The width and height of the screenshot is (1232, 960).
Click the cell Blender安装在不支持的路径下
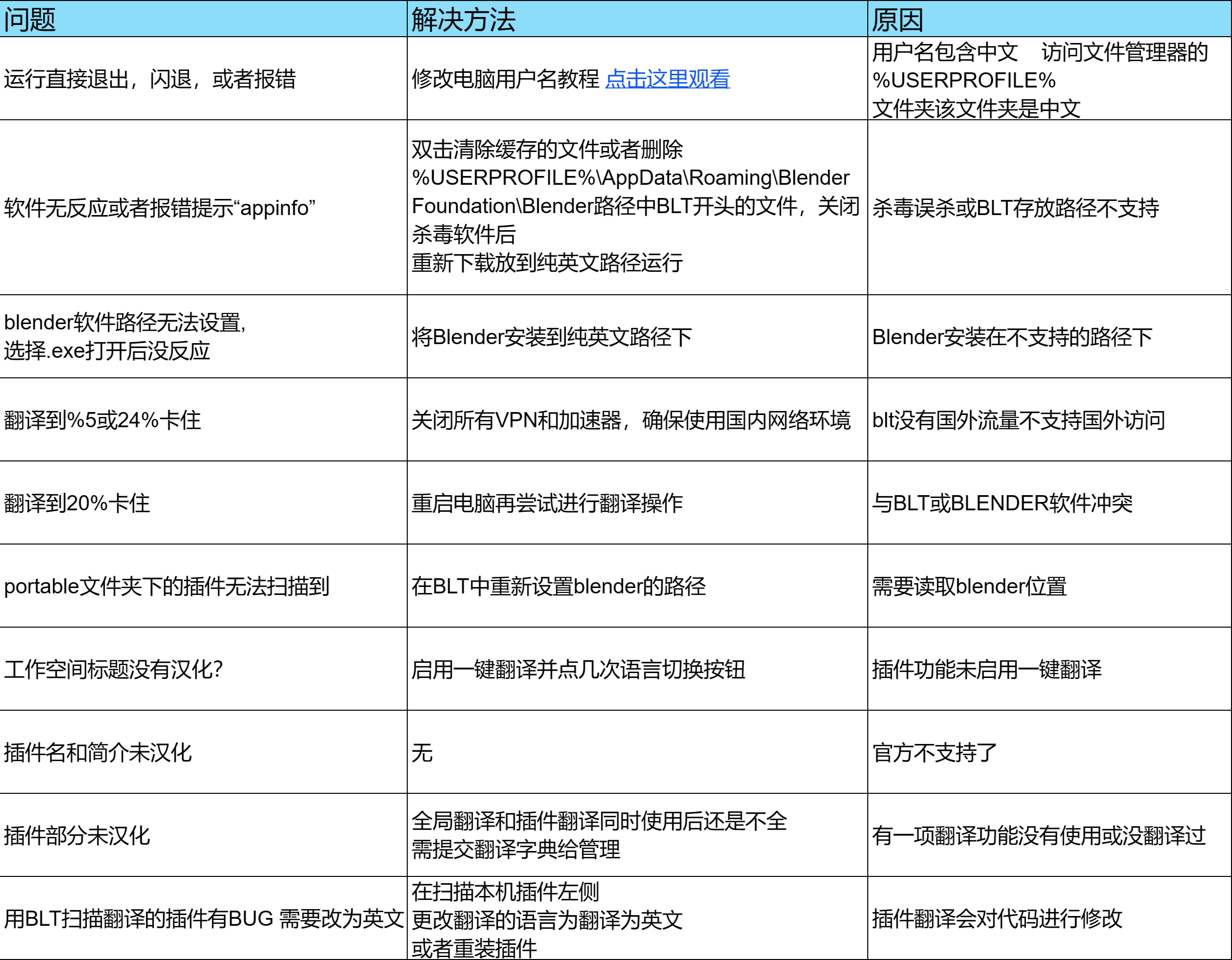[x=1049, y=336]
